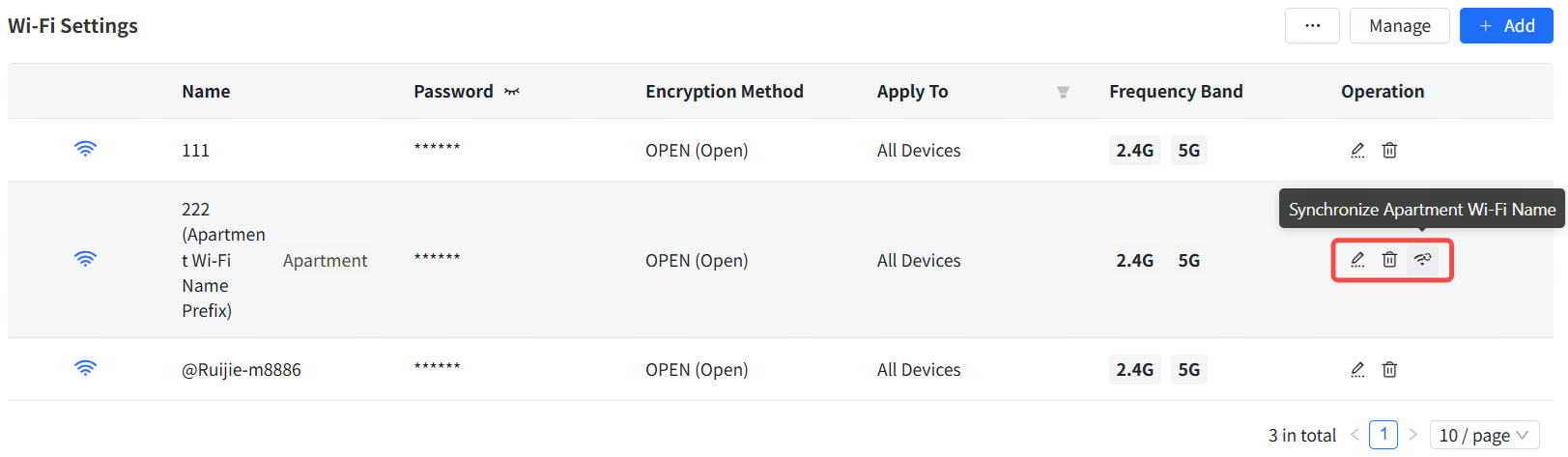Open the Apply To column filter
The height and width of the screenshot is (457, 1568).
pos(1063,92)
